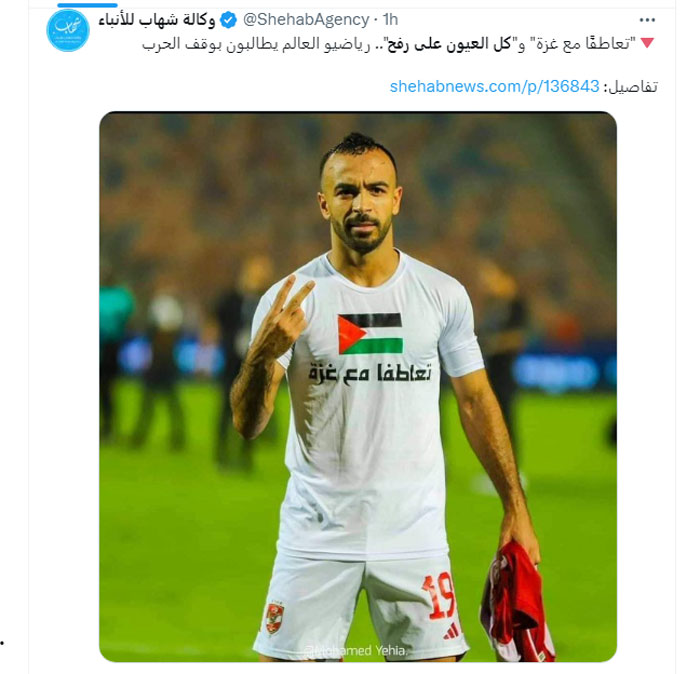This screenshot has width=700, height=674.
Task: Open the Shehab Agency profile avatar
Action: (x=68, y=30)
